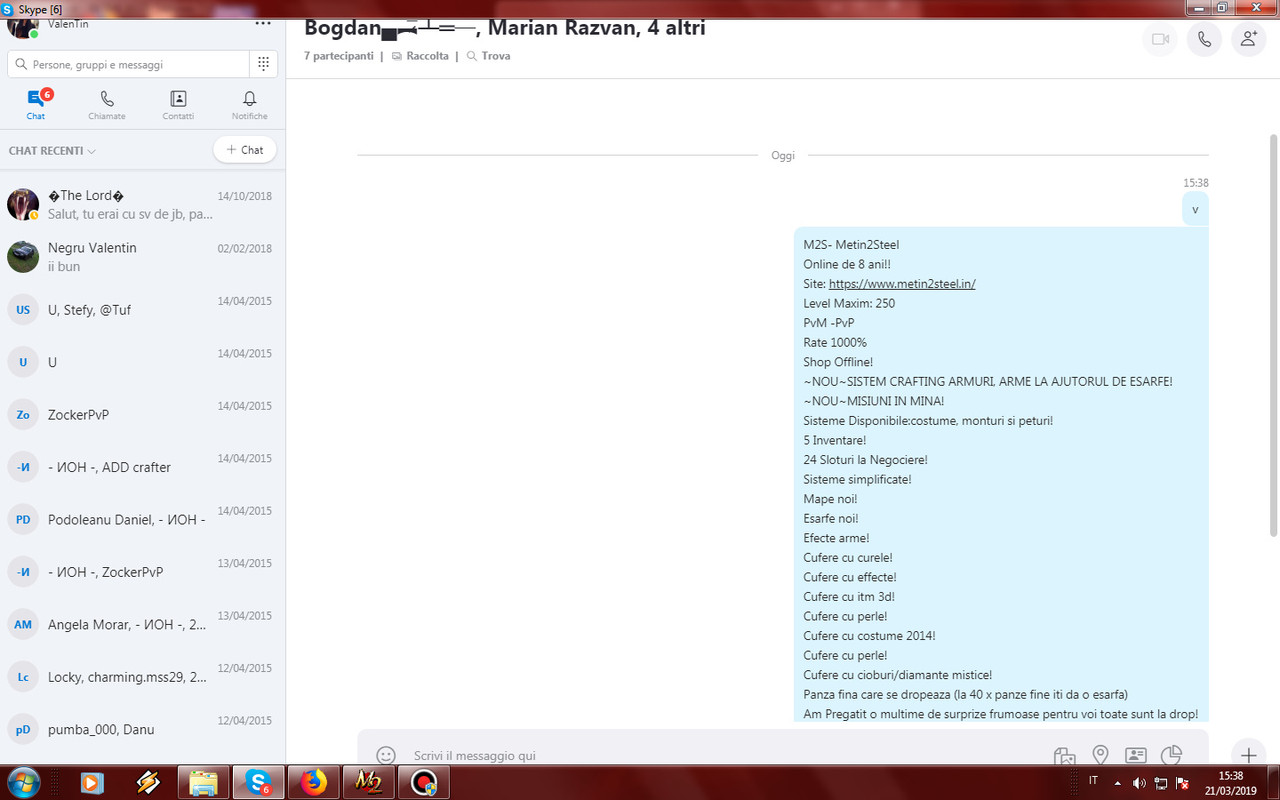The width and height of the screenshot is (1280, 800).
Task: Attach files or media icon
Action: (1064, 755)
